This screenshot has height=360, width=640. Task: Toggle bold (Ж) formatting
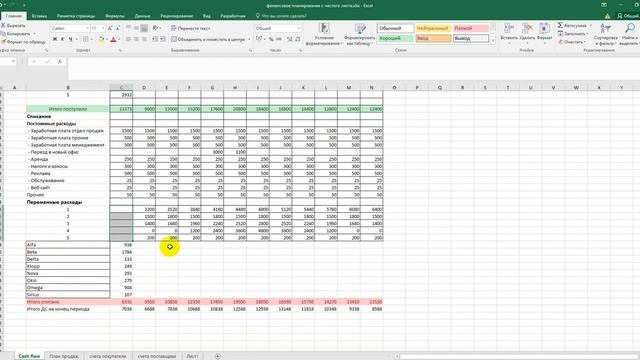tap(55, 39)
